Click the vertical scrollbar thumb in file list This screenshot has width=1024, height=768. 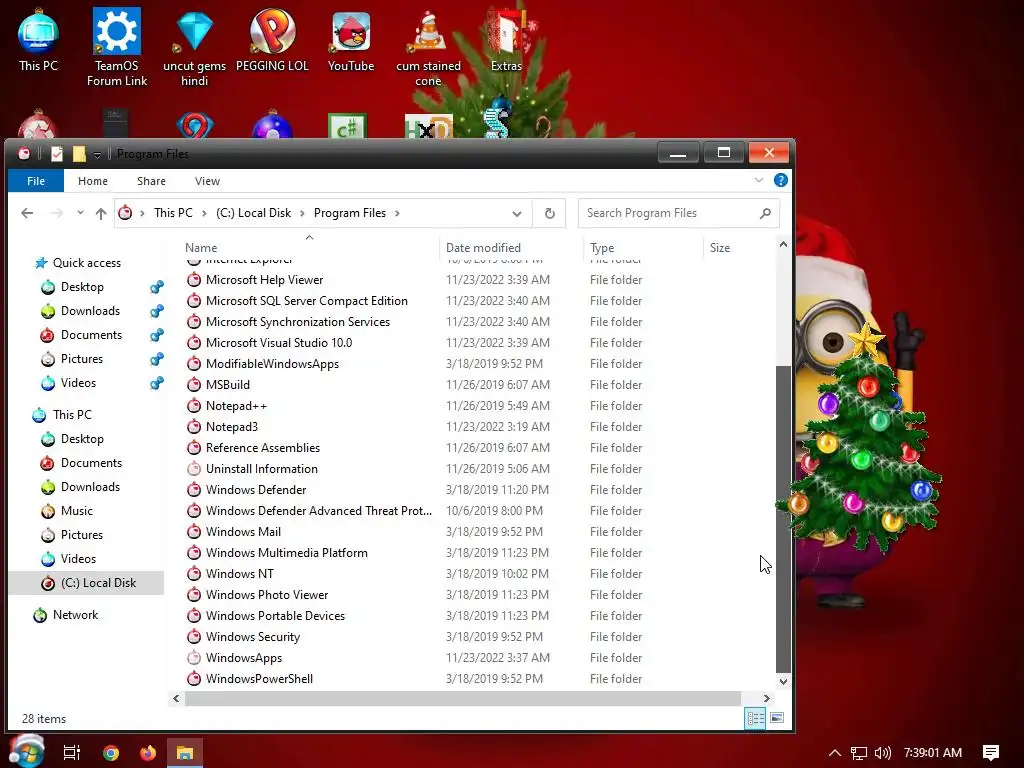click(783, 519)
